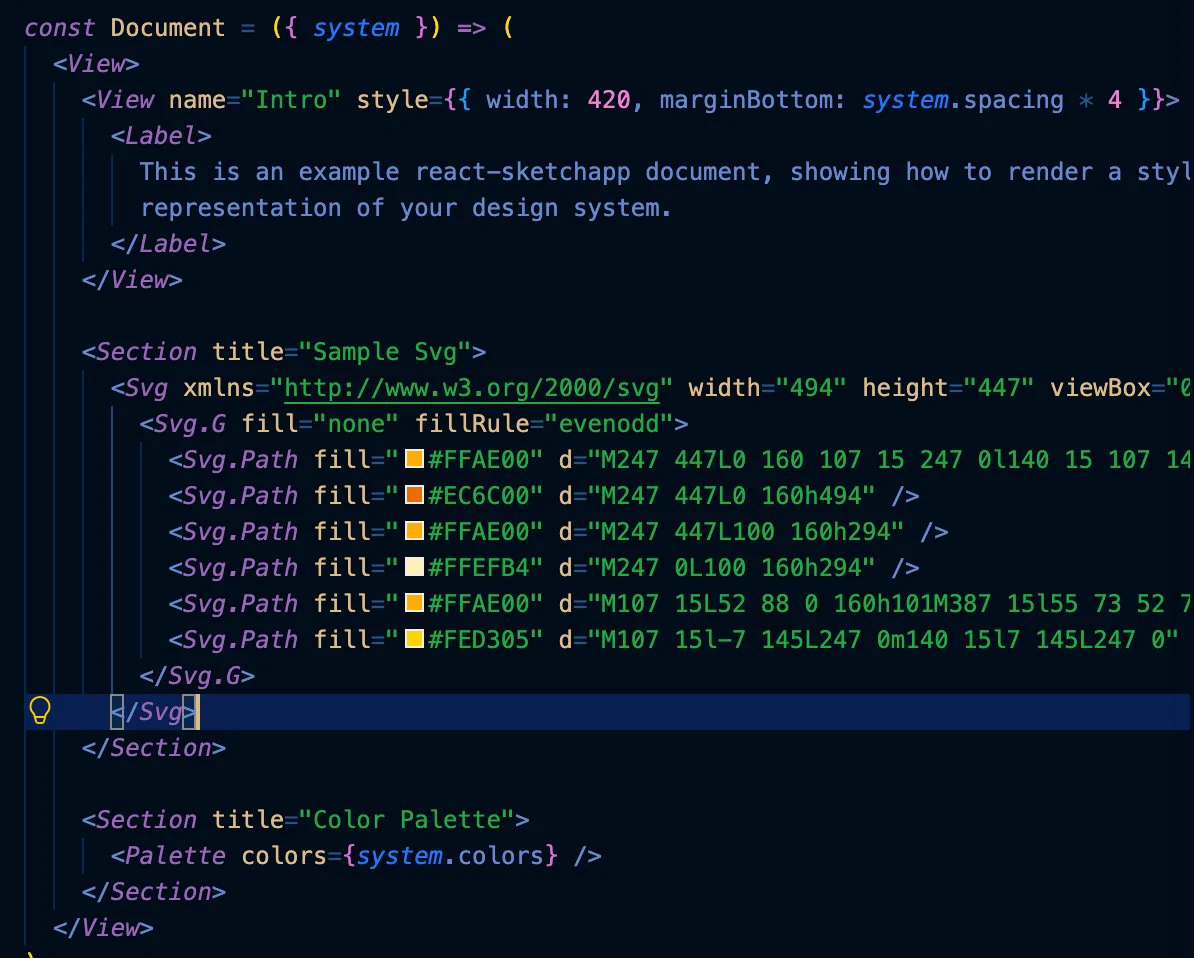1194x958 pixels.
Task: Click the "<Palette" component tag
Action: [168, 855]
